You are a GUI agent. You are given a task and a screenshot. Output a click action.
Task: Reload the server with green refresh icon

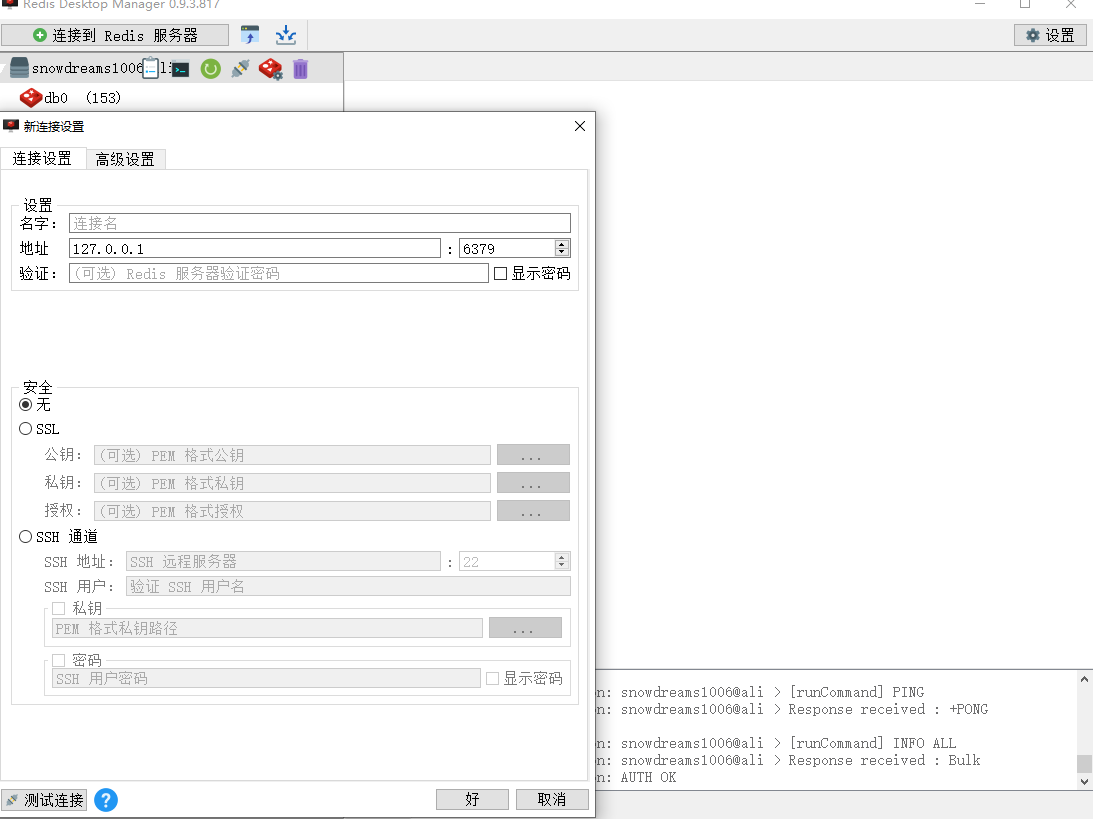point(210,69)
